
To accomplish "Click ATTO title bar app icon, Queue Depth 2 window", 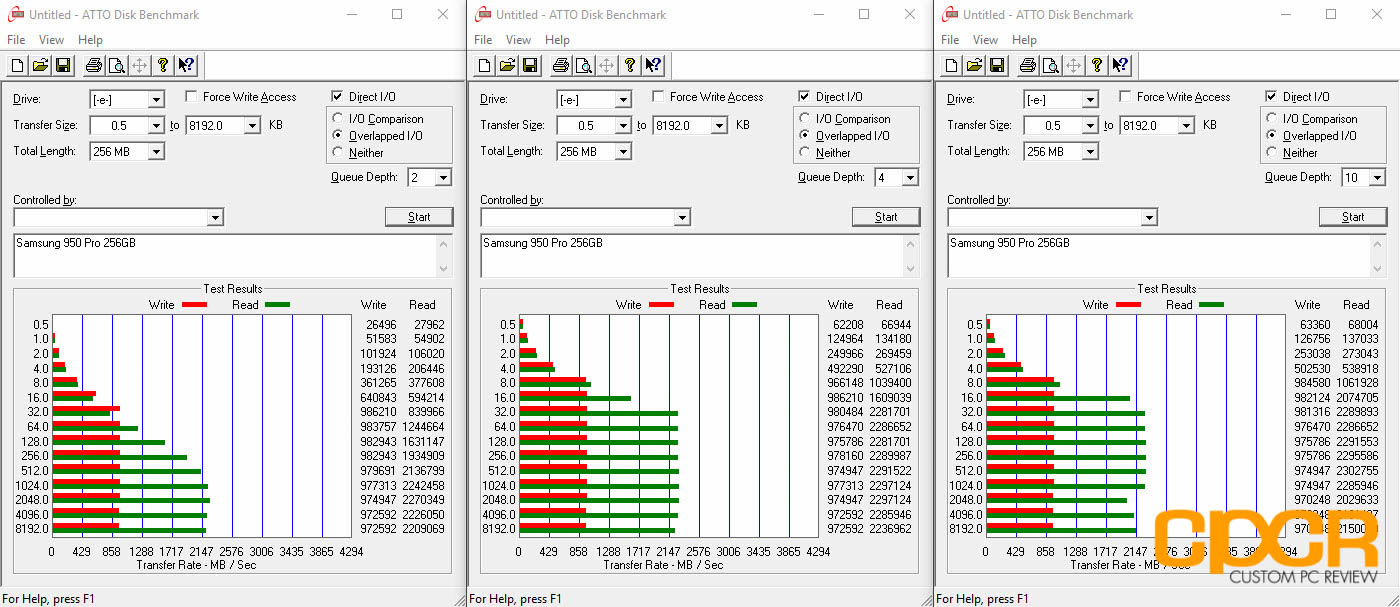I will (14, 15).
